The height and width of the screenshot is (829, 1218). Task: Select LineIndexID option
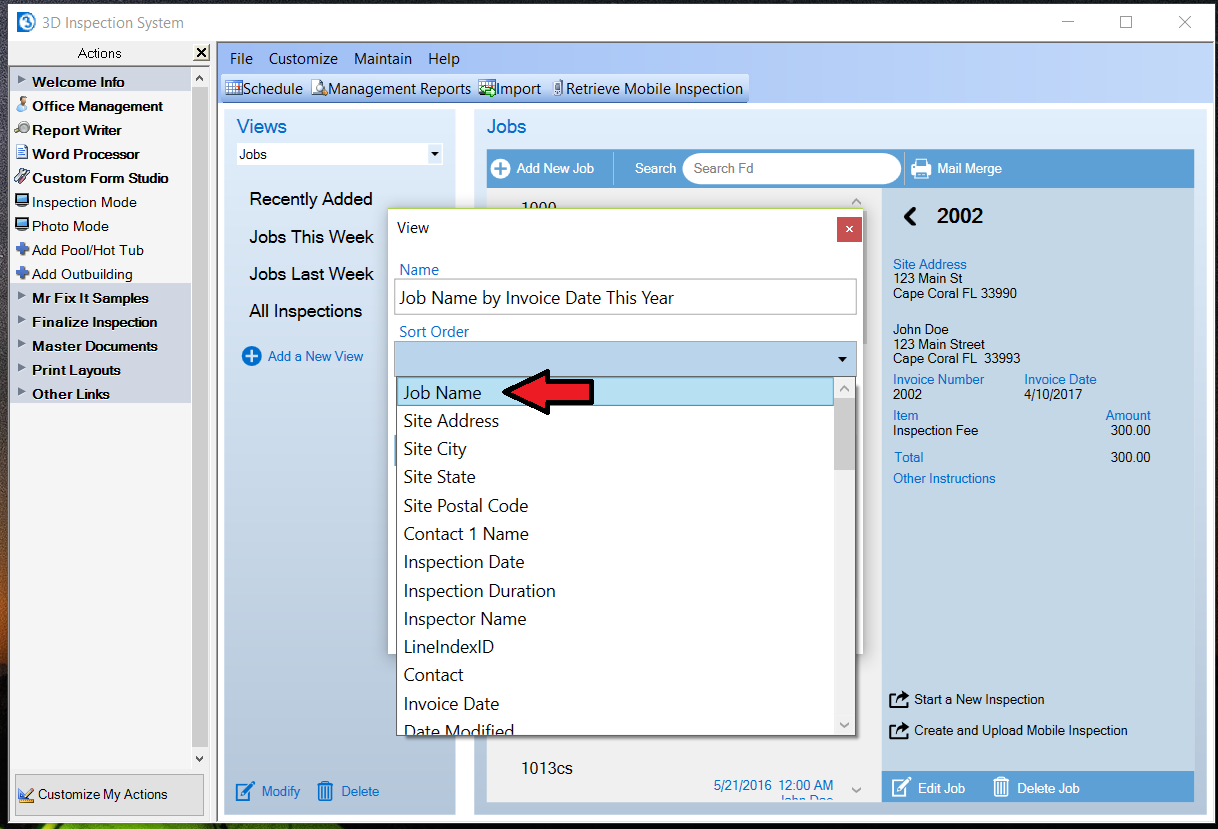click(x=615, y=647)
